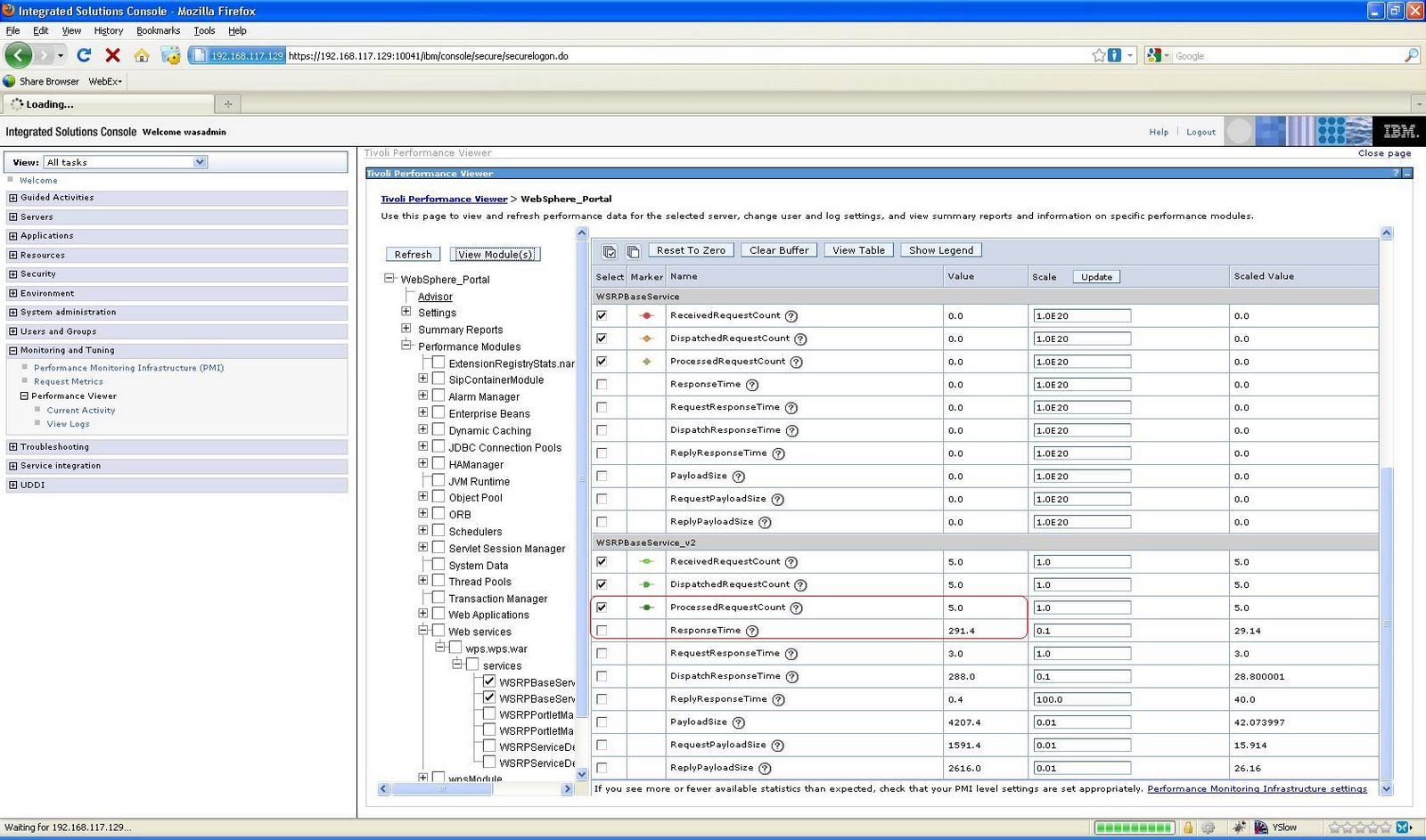Open the View All tasks dropdown
The image size is (1426, 840).
click(125, 162)
